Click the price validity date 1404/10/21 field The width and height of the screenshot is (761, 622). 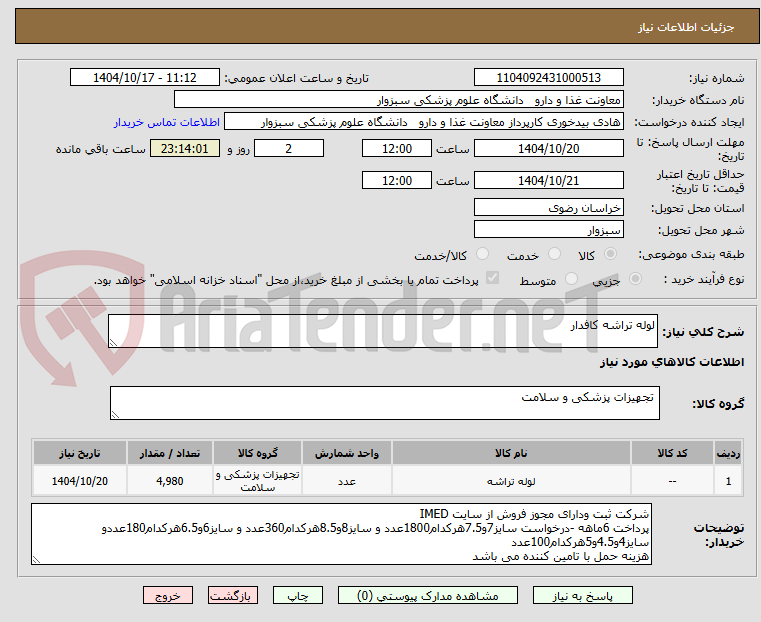(548, 180)
